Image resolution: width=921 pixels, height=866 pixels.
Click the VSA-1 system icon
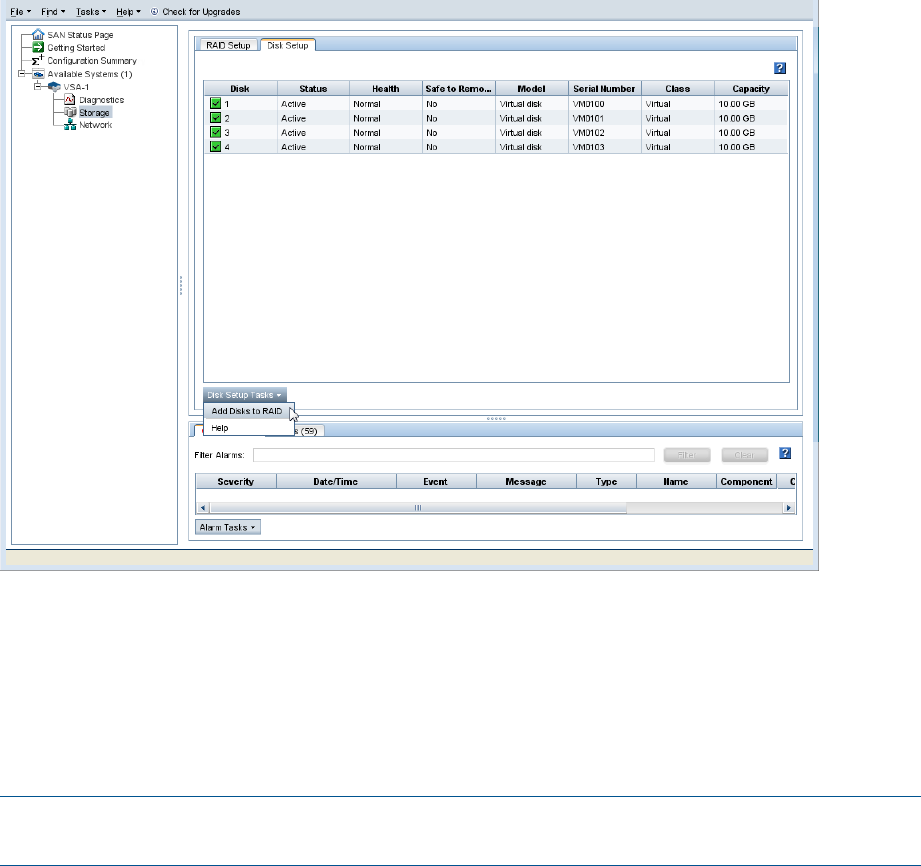click(53, 87)
